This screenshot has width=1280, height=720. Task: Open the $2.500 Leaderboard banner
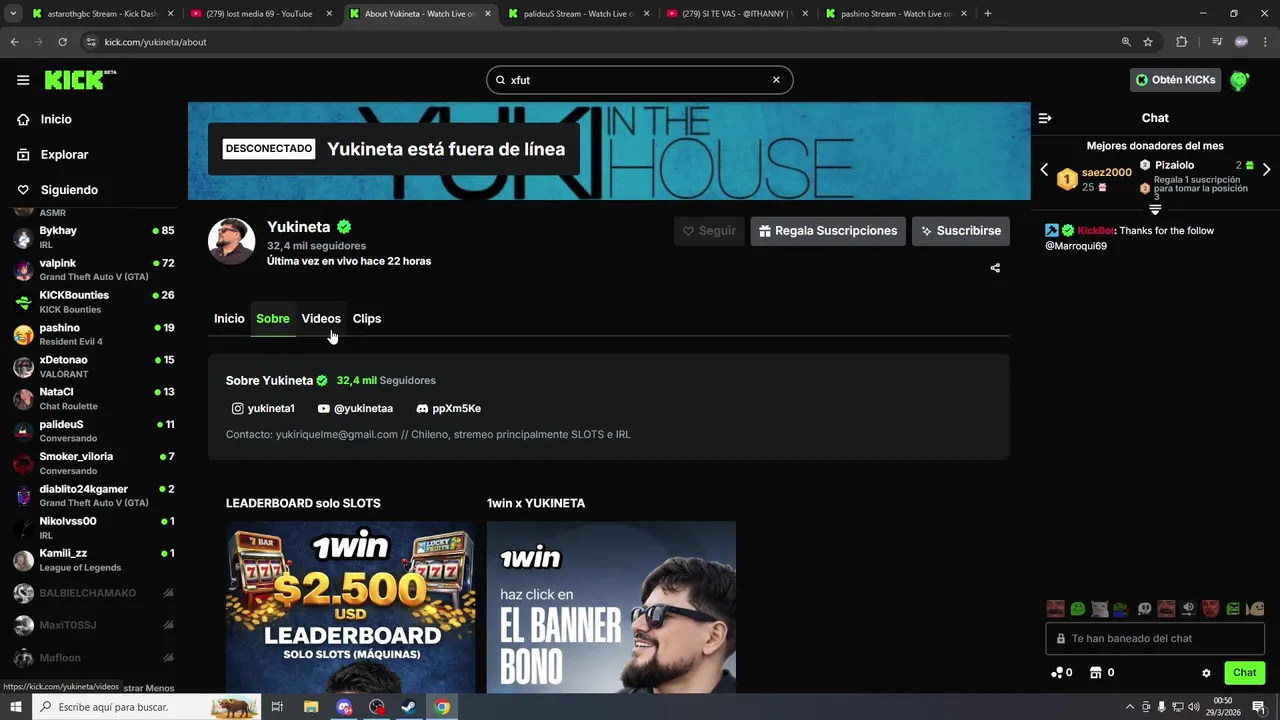350,607
